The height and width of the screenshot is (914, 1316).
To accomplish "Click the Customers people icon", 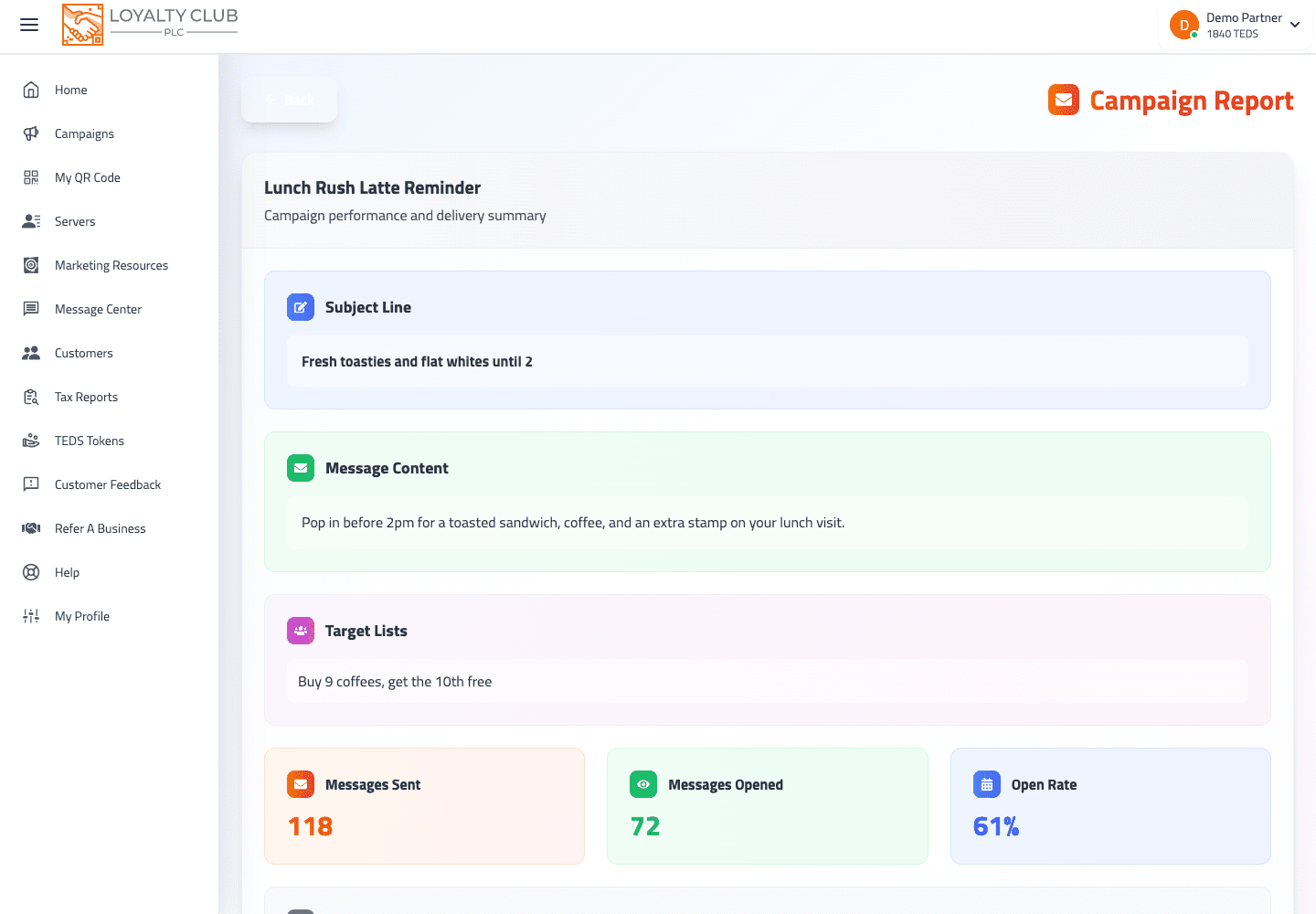I will tap(31, 353).
